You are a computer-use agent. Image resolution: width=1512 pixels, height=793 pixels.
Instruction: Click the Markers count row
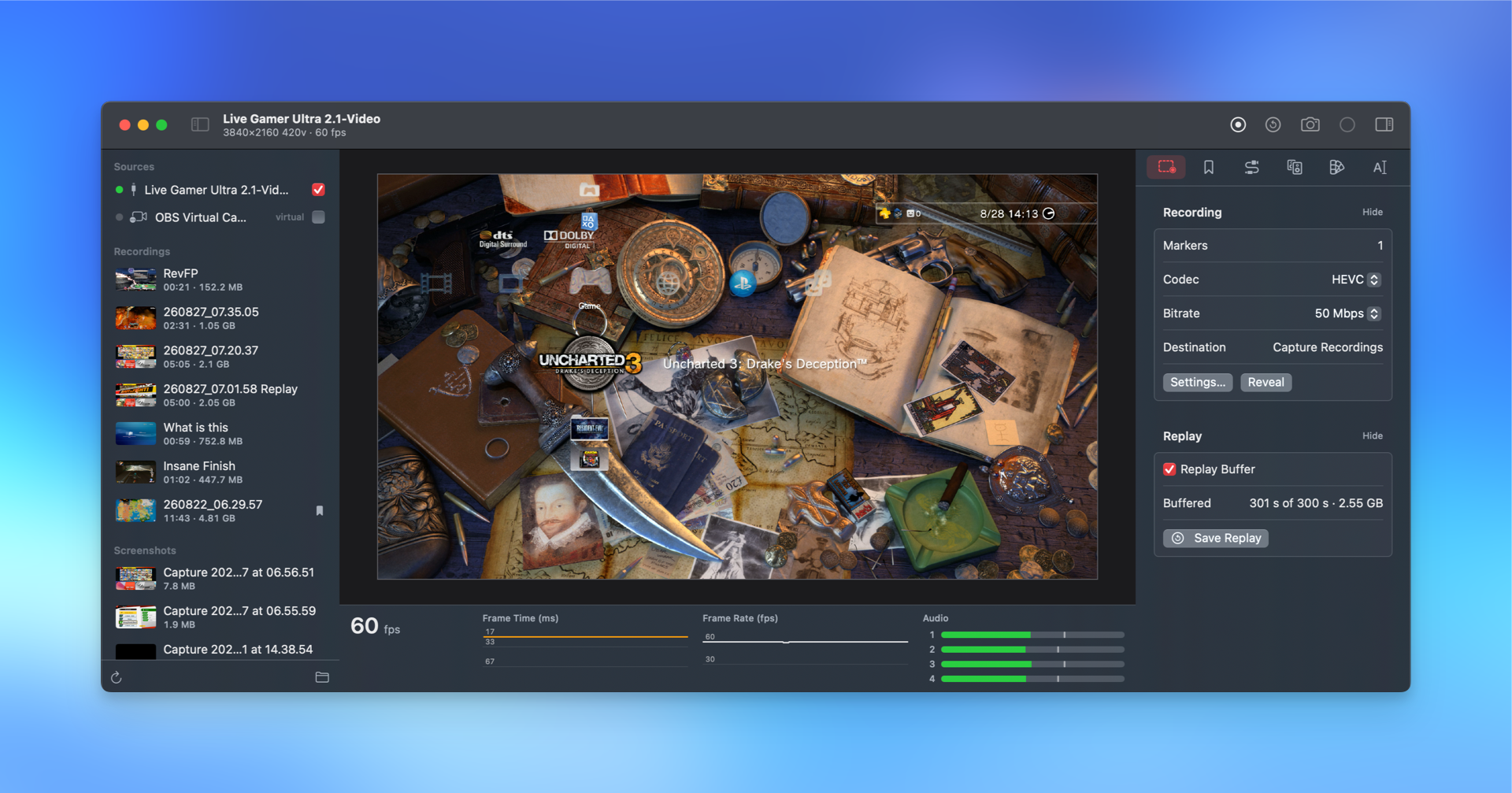[x=1273, y=246]
